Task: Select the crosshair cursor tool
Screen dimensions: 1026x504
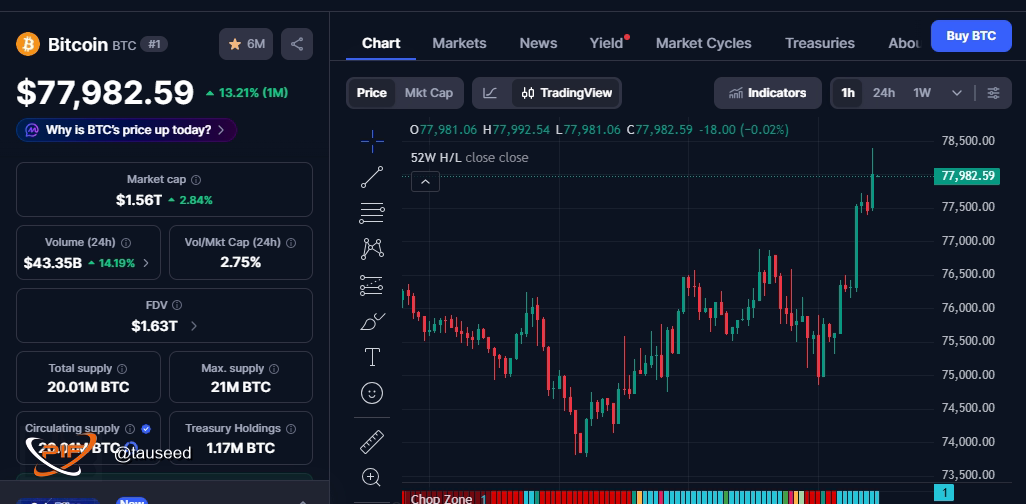Action: point(372,141)
